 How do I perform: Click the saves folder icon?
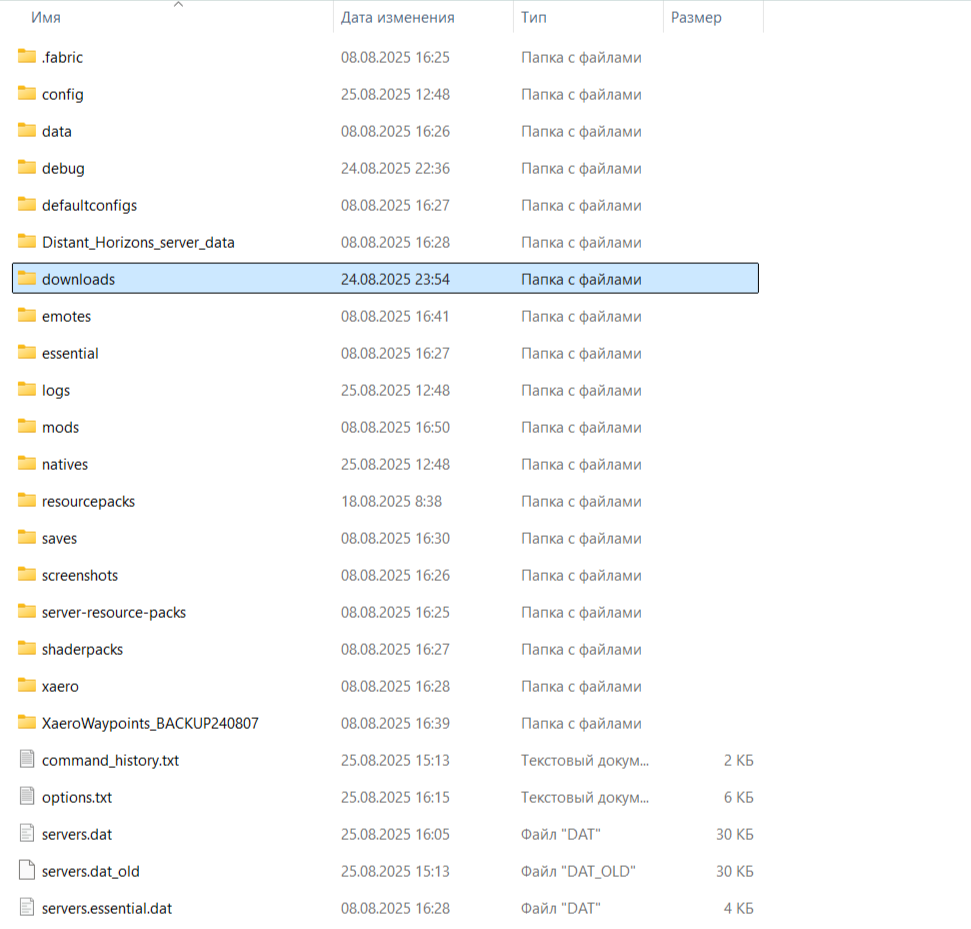(x=27, y=538)
